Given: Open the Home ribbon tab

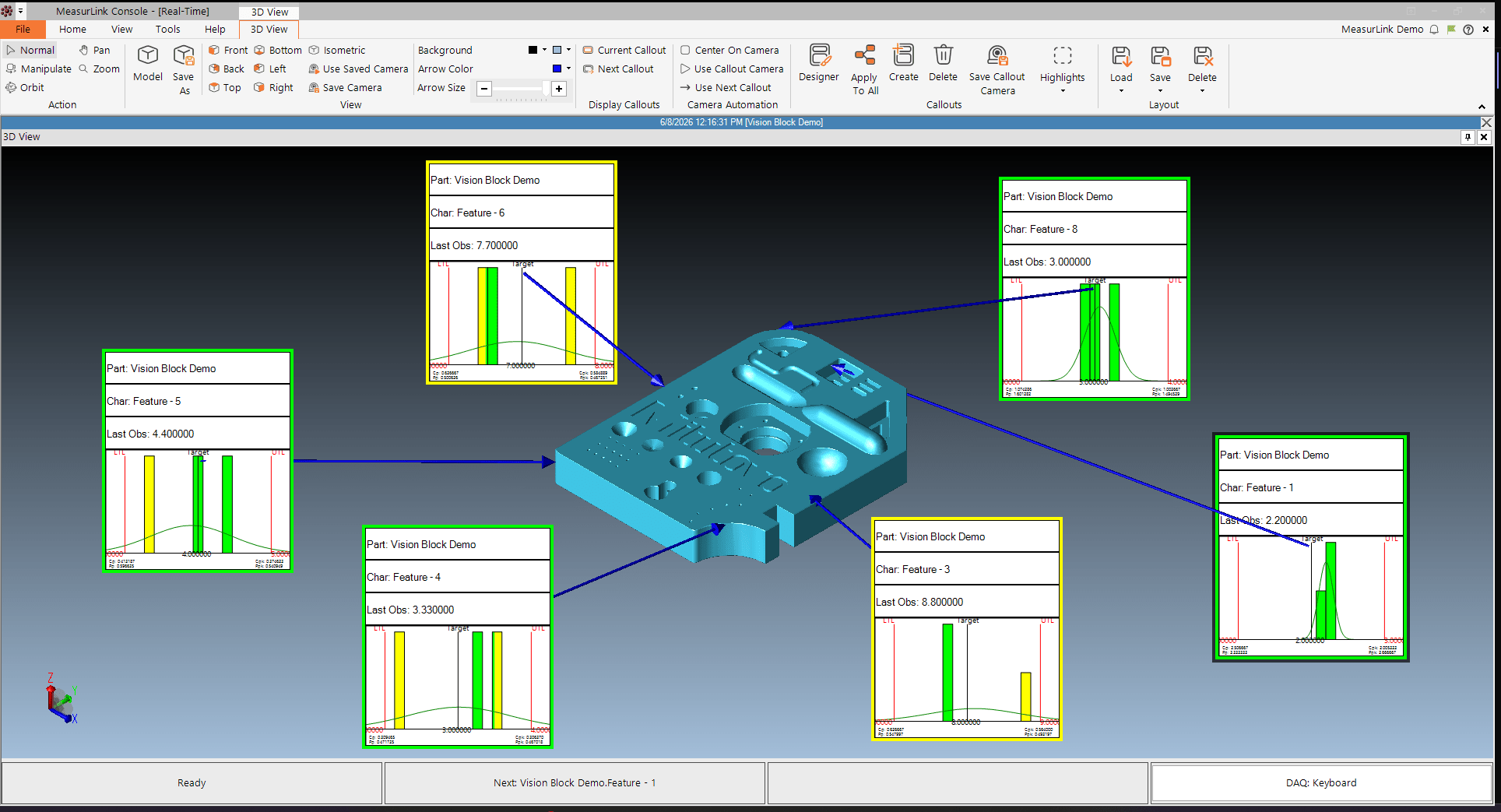Looking at the screenshot, I should 72,29.
